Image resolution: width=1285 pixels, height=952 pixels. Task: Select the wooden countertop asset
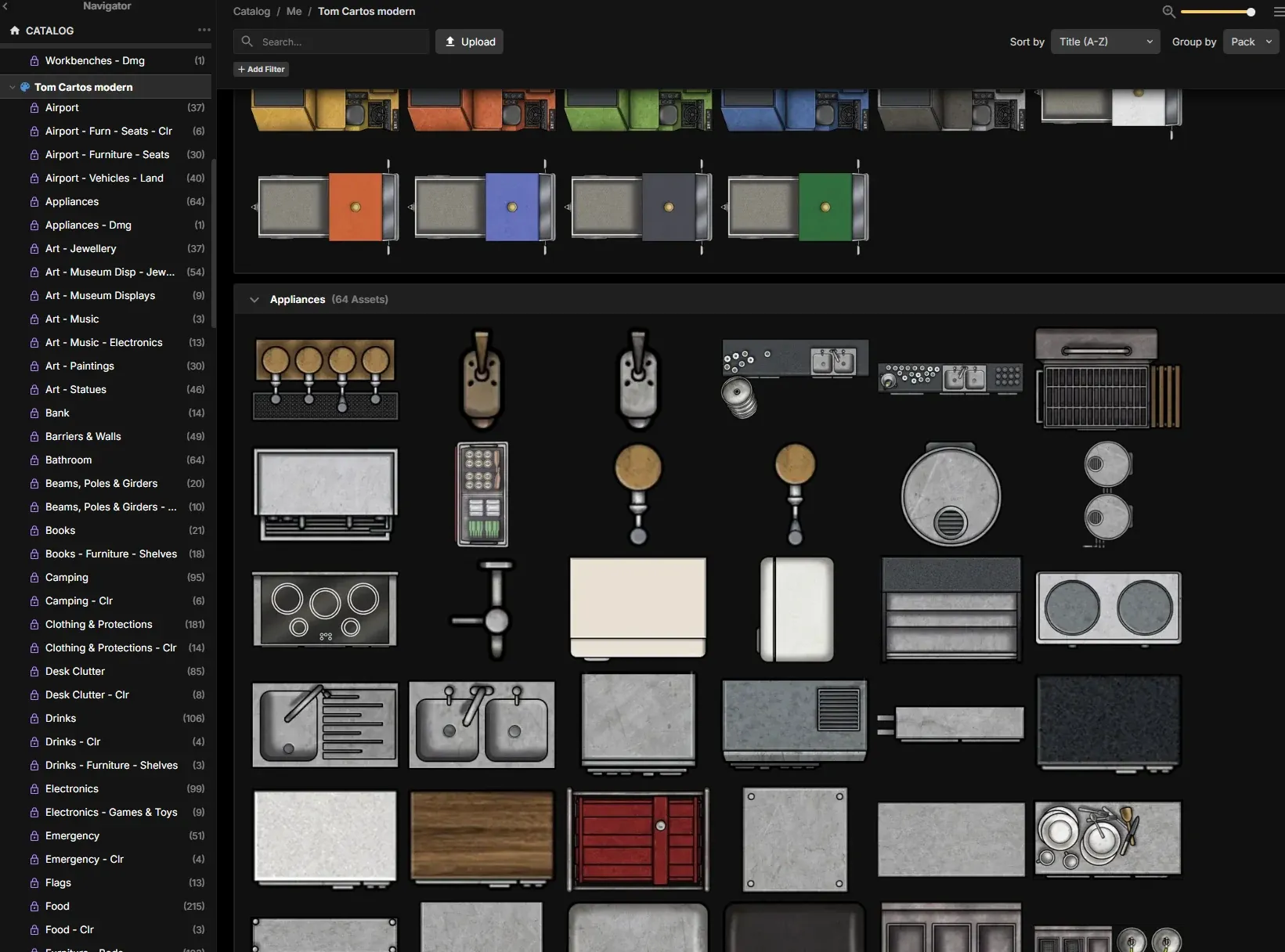[x=482, y=839]
